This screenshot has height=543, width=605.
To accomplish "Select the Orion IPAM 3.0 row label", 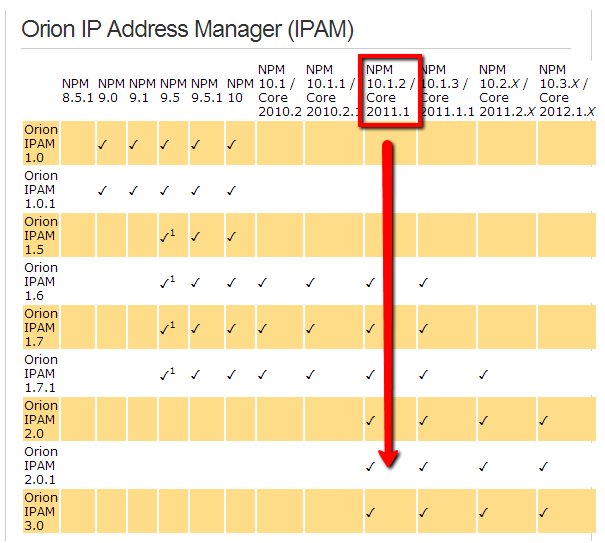I will [x=41, y=511].
